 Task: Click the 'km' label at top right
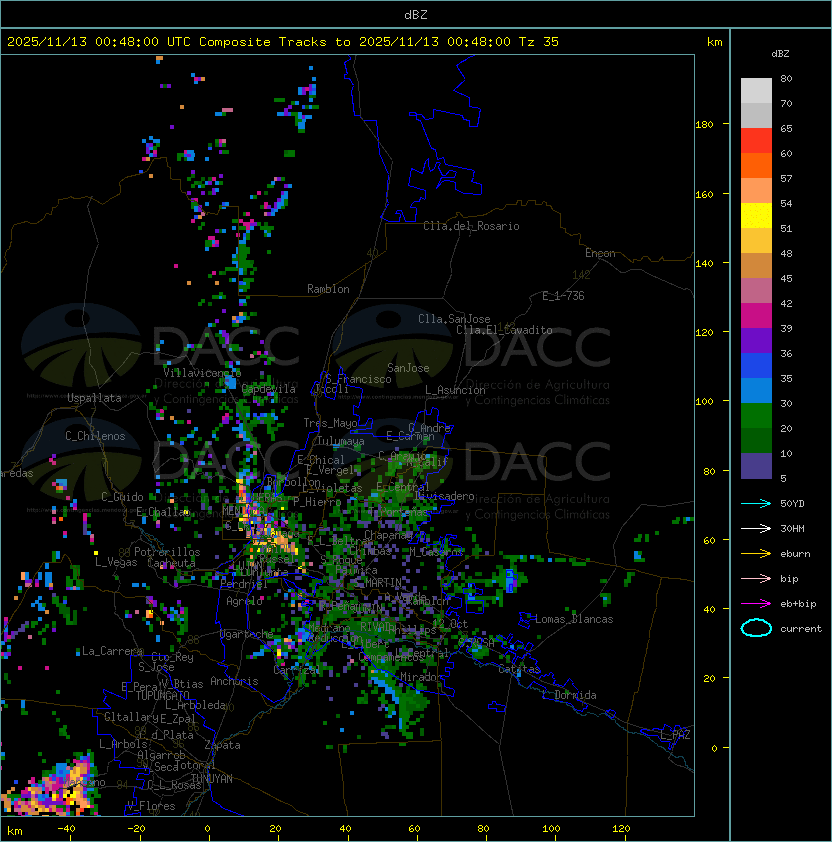(x=714, y=42)
